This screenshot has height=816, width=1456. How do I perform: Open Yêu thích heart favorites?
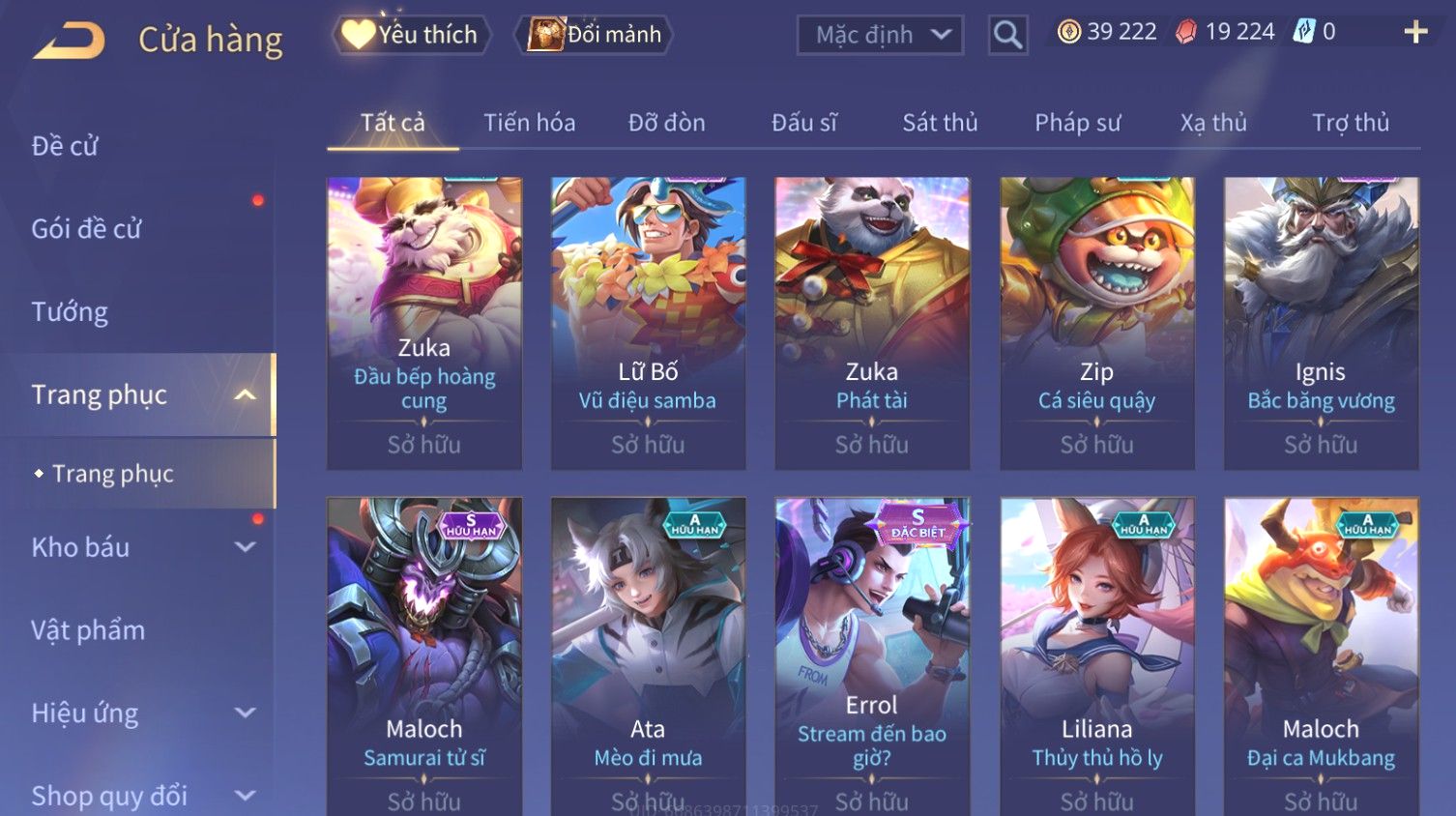pos(411,35)
